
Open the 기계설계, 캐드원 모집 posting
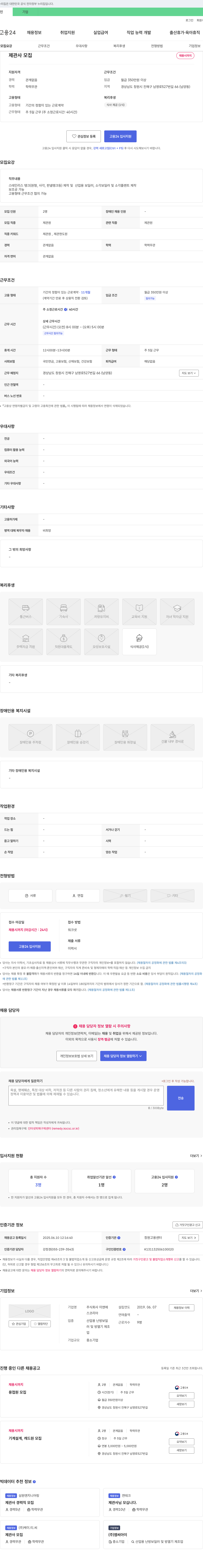[x=25, y=1438]
